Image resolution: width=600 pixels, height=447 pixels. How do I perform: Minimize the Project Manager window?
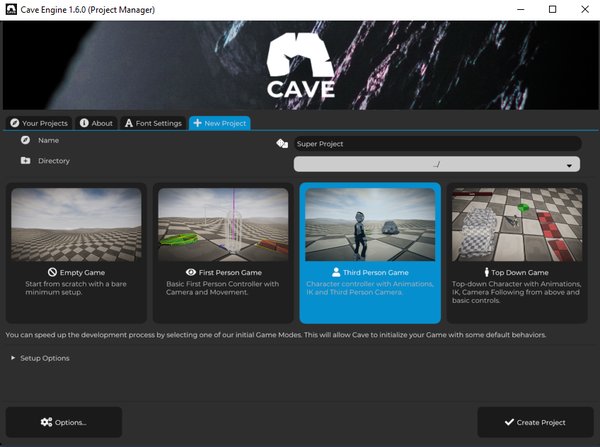pos(521,9)
